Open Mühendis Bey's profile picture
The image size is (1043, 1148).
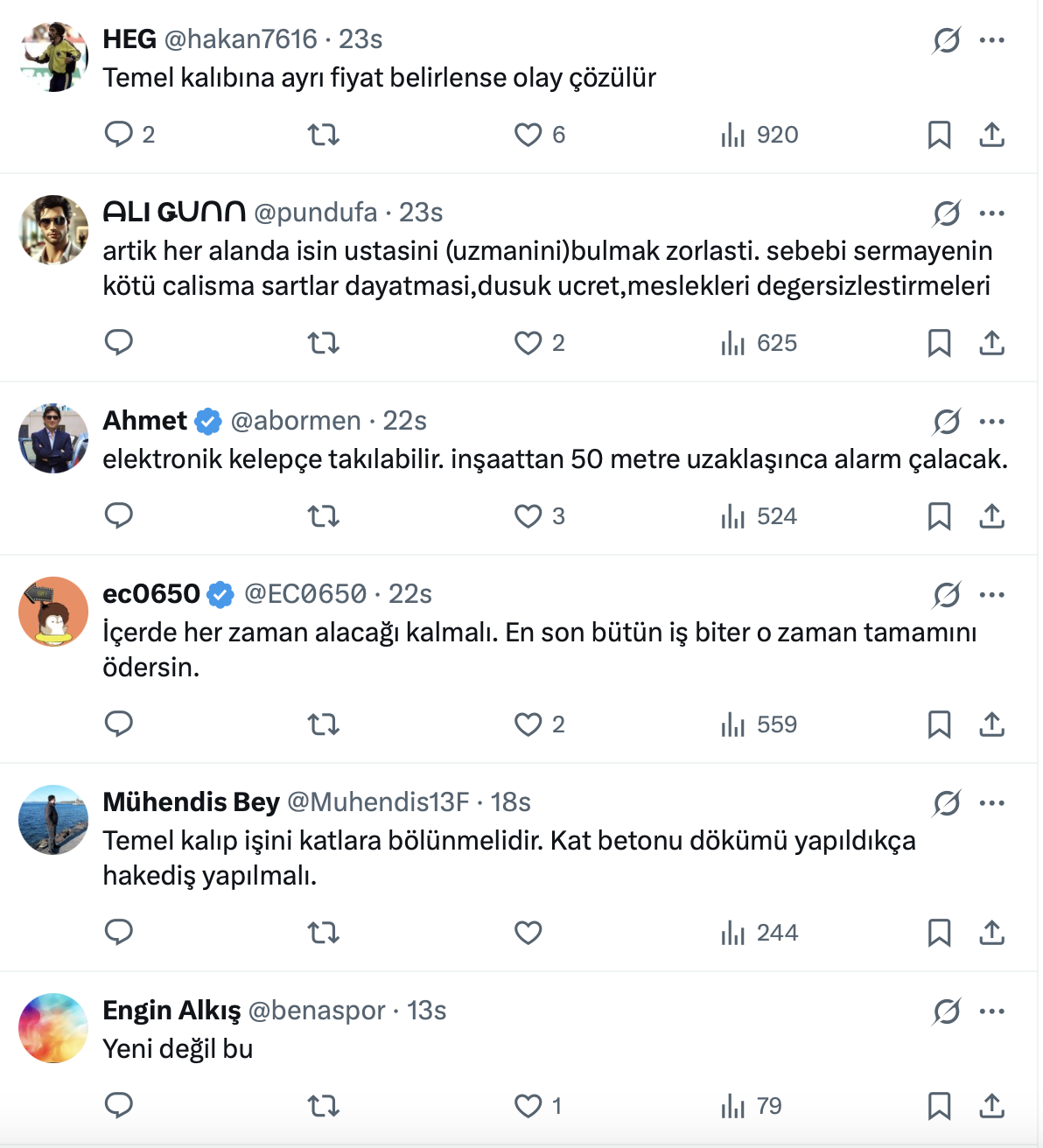53,820
